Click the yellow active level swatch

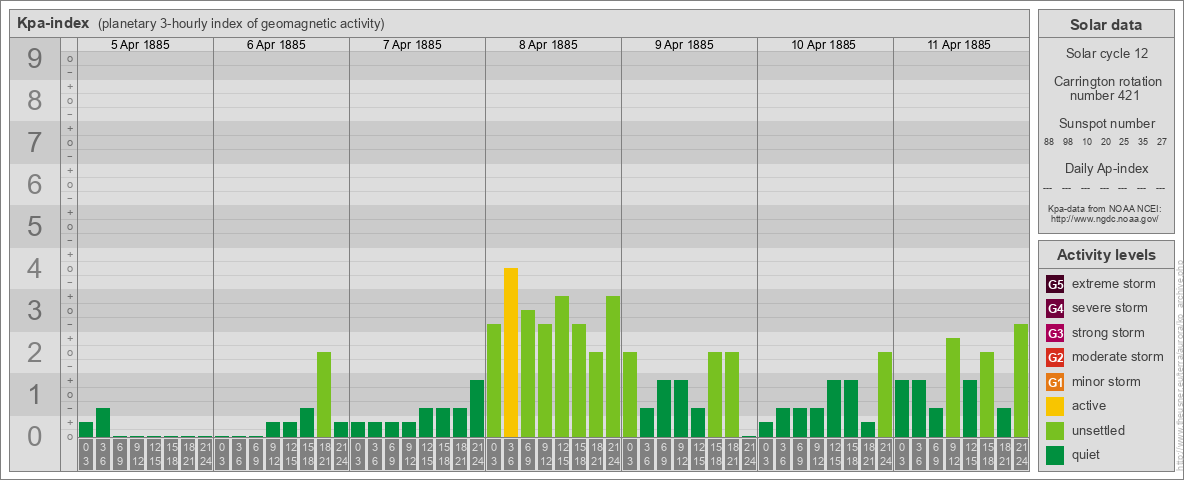[x=1055, y=406]
